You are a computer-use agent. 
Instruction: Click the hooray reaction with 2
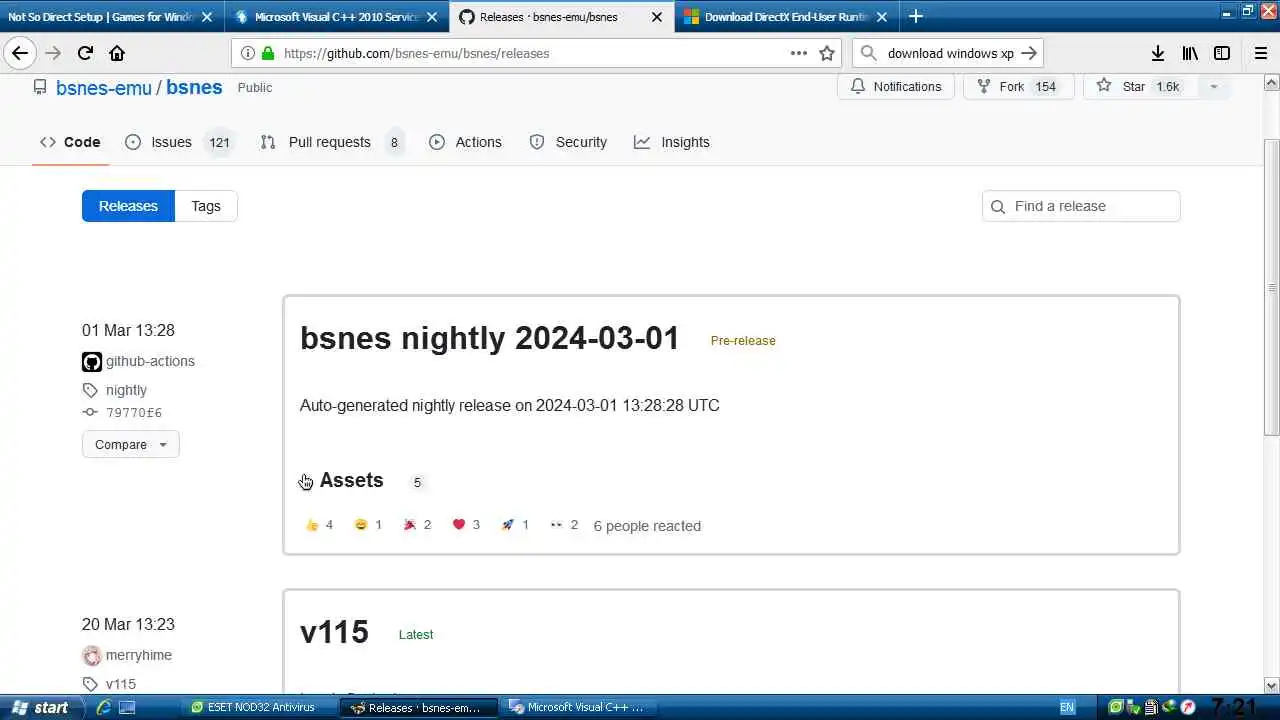coord(417,525)
